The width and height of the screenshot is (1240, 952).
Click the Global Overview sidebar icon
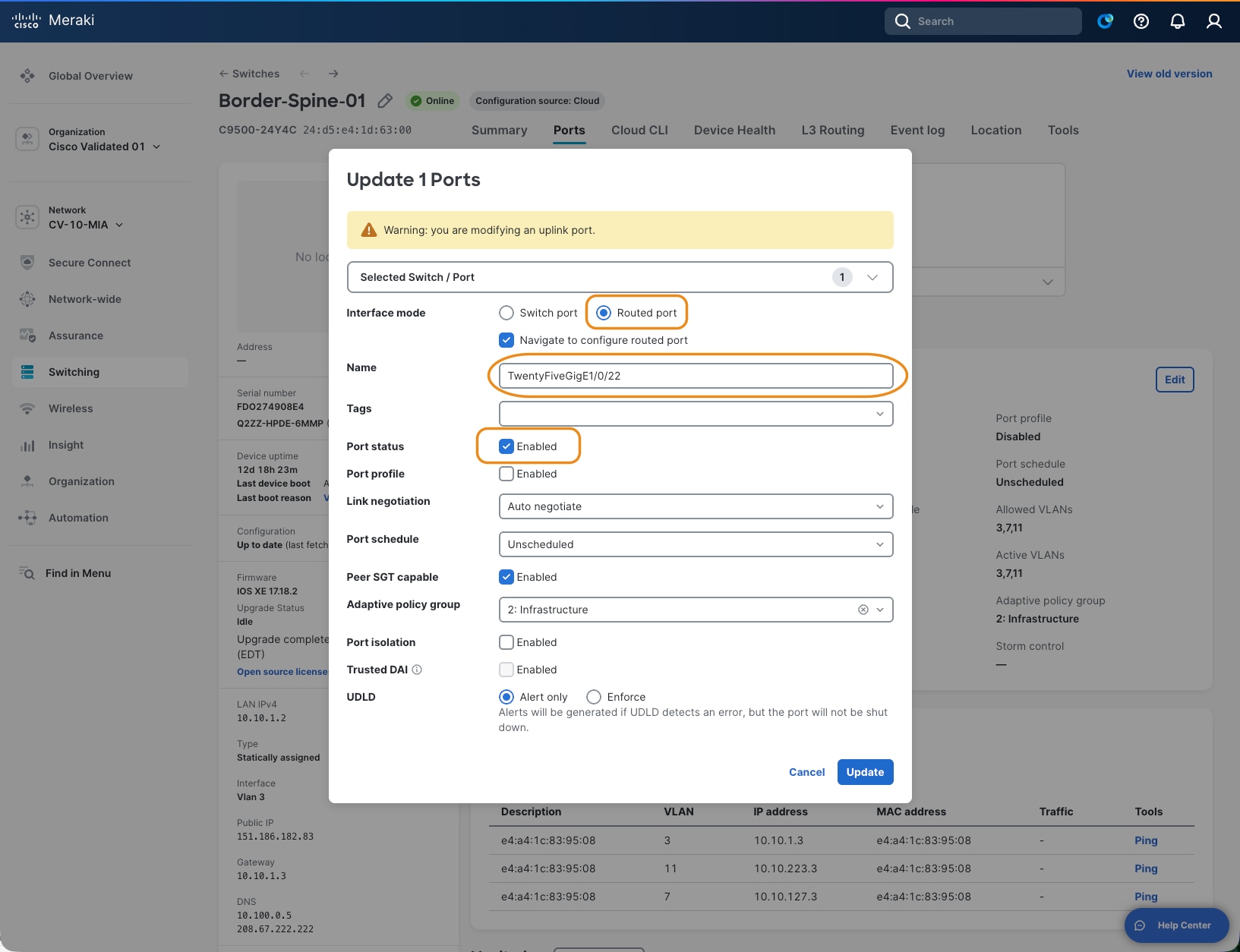click(x=27, y=76)
